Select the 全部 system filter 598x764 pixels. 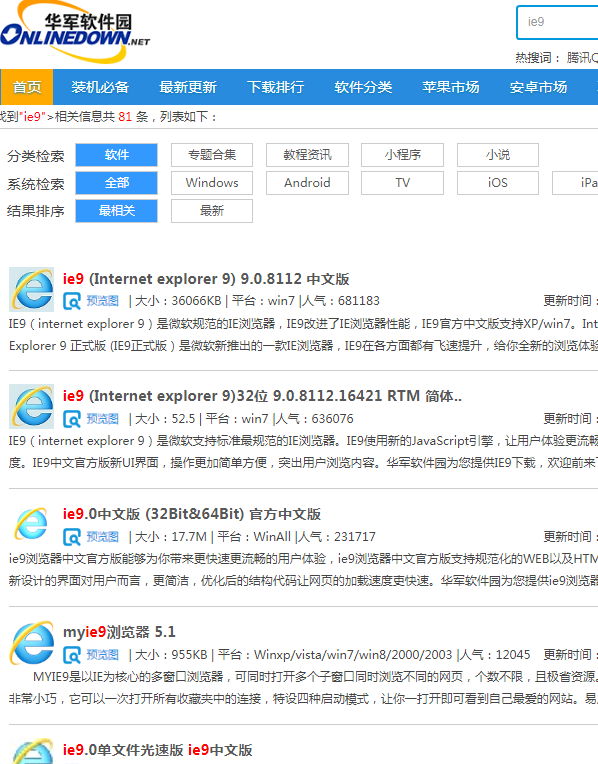[x=116, y=183]
